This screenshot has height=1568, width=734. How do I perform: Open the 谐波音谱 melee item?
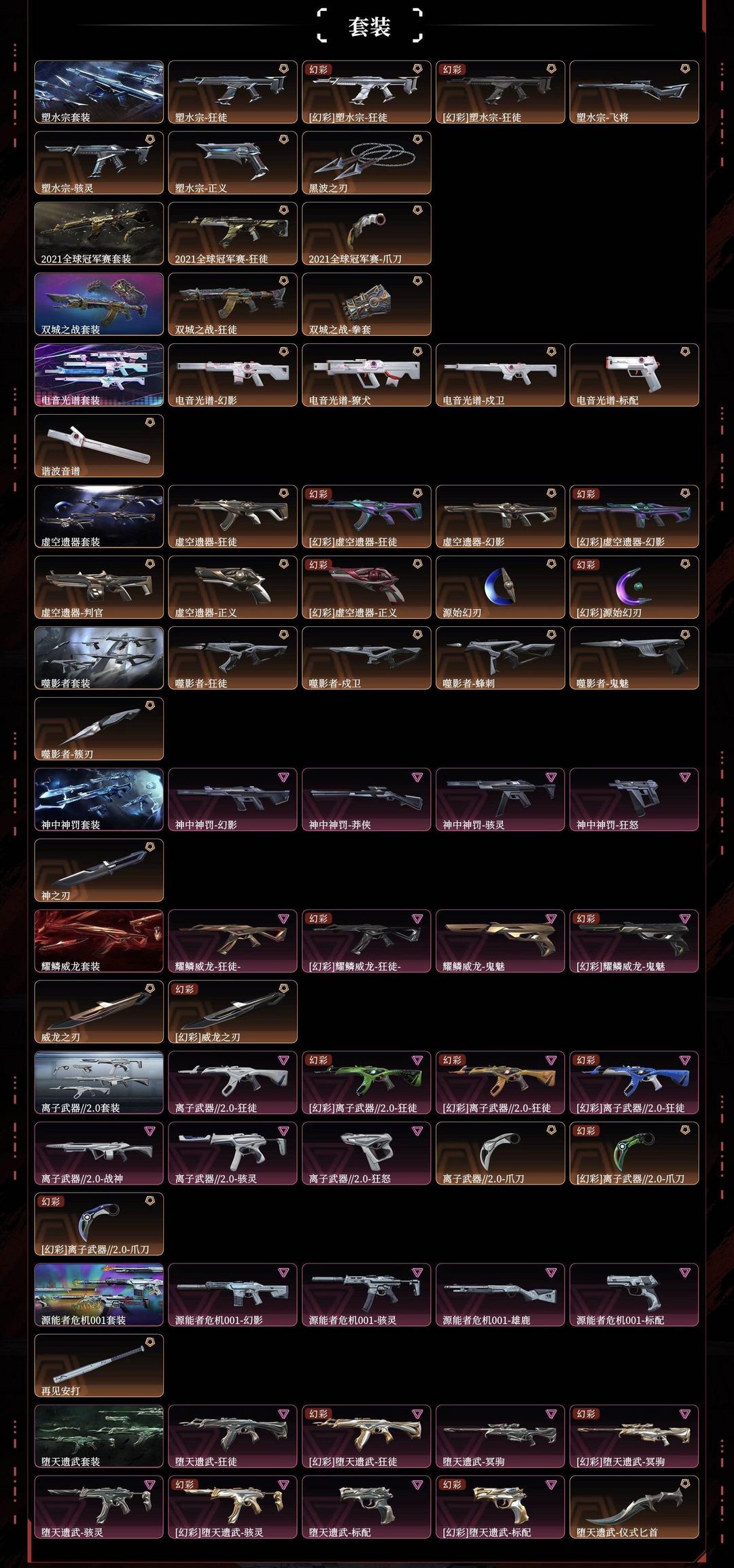pyautogui.click(x=99, y=445)
